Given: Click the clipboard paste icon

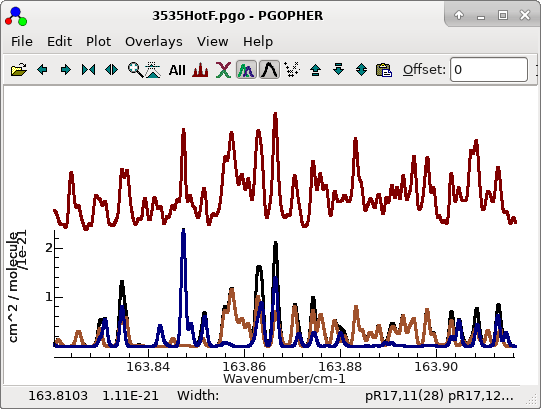Looking at the screenshot, I should point(384,70).
